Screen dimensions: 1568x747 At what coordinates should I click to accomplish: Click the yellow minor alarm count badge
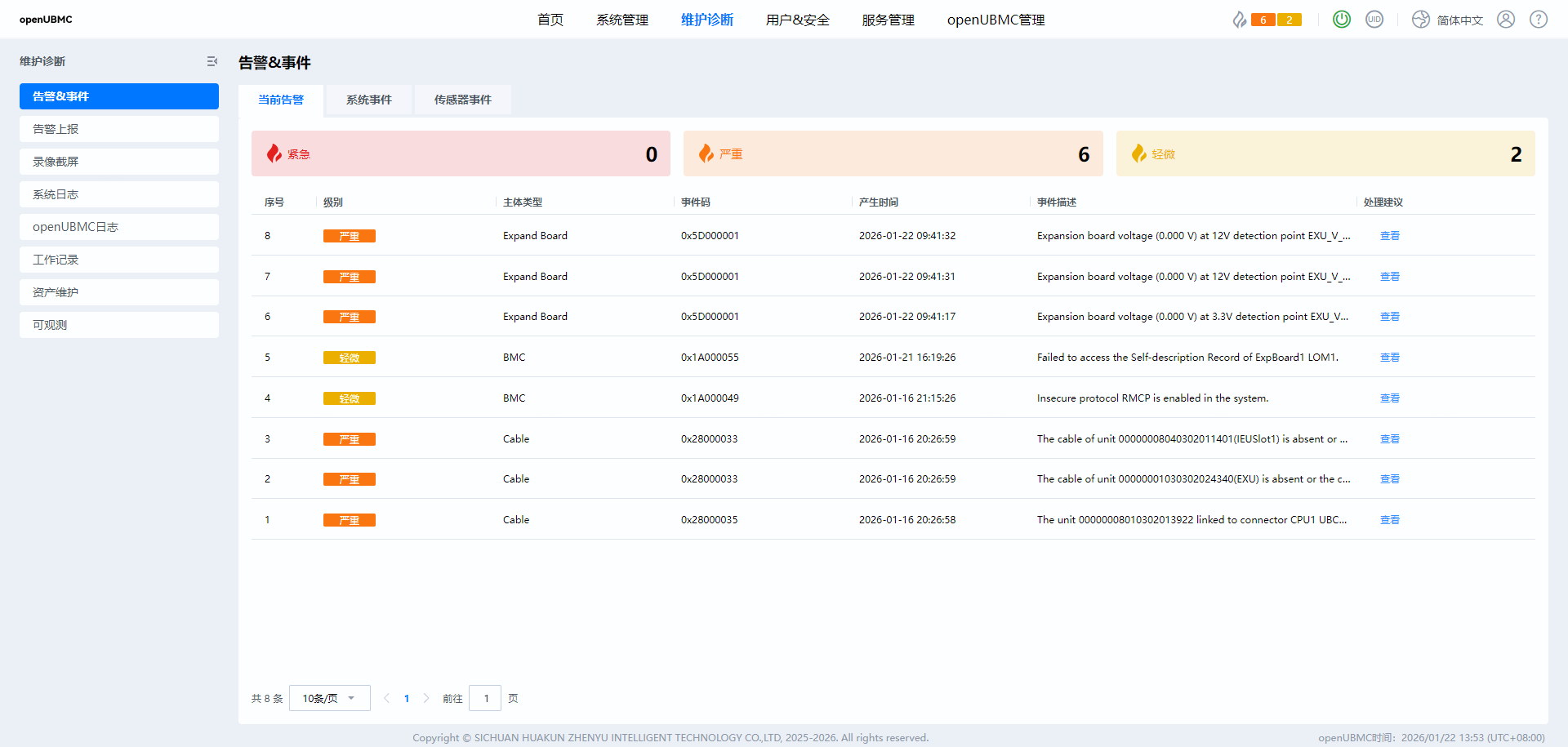(x=1289, y=20)
